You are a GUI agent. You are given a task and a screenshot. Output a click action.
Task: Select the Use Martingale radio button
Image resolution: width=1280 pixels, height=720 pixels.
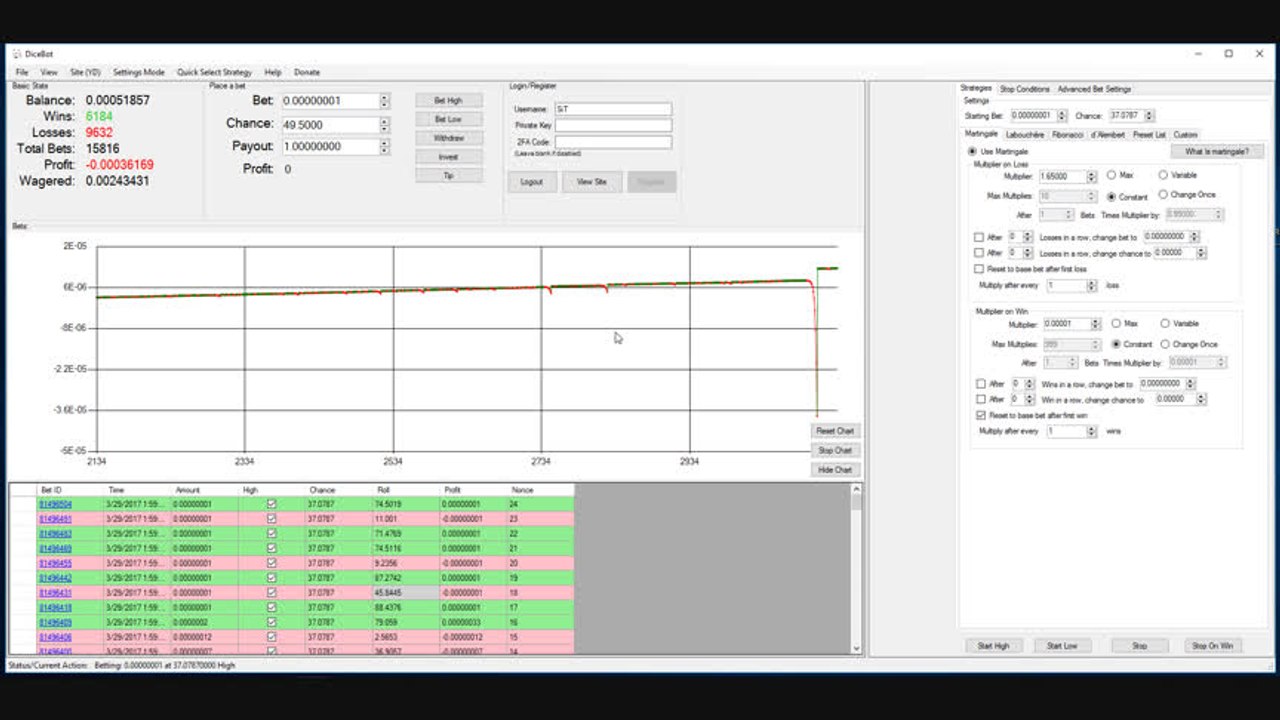coord(972,152)
